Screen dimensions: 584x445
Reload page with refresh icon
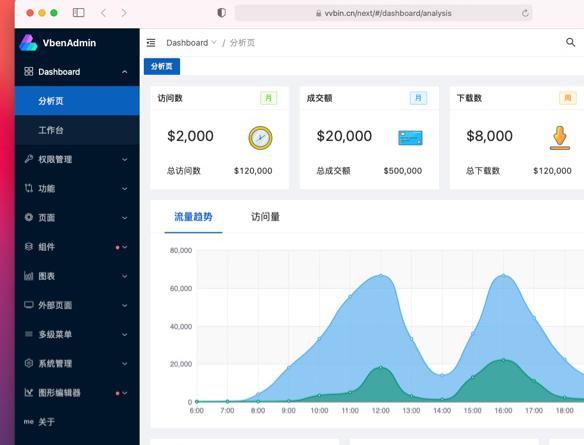tap(525, 13)
